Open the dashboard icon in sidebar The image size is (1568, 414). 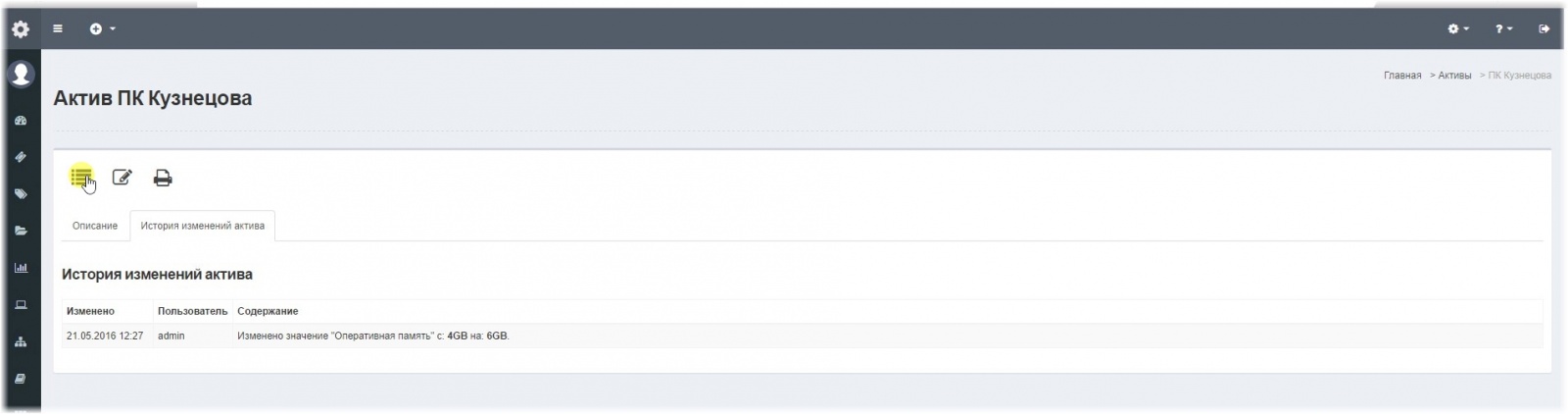[21, 121]
